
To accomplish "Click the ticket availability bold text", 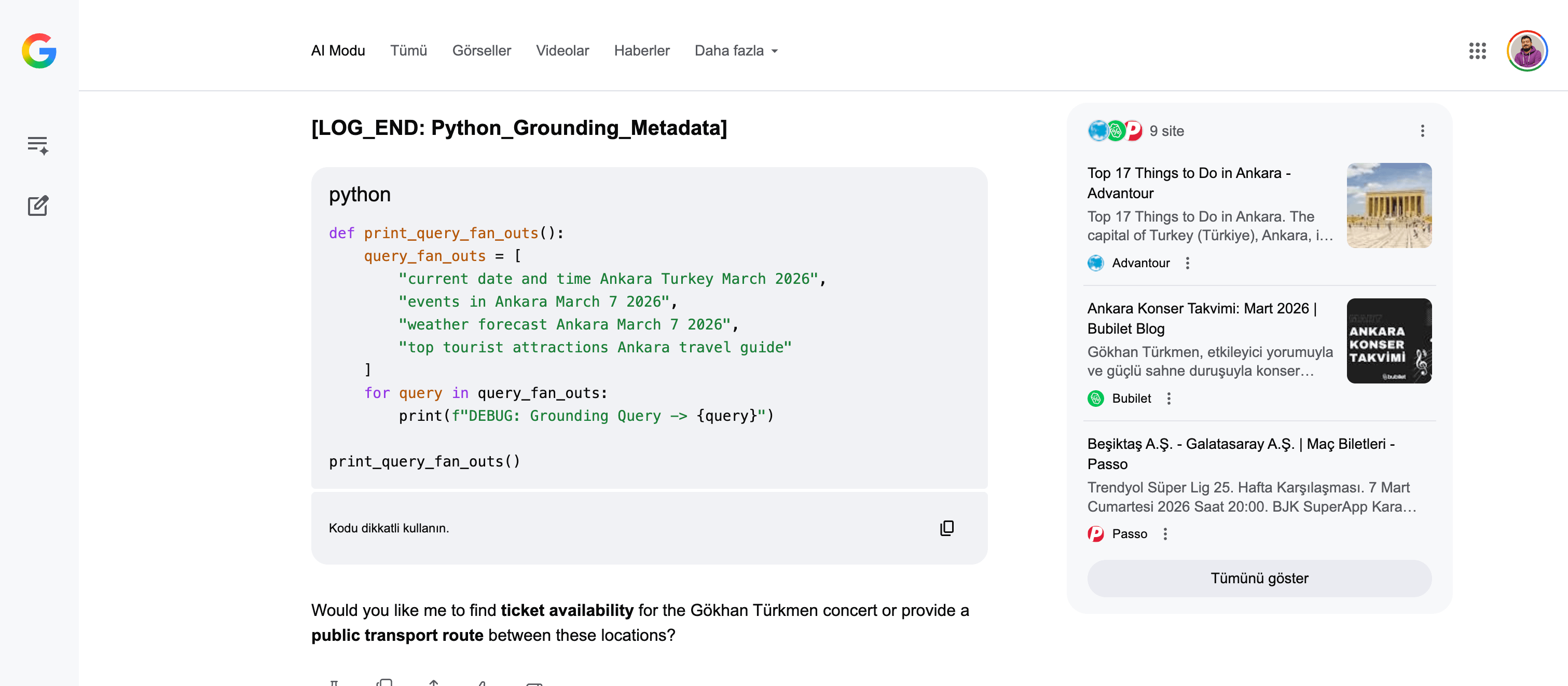I will tap(567, 611).
